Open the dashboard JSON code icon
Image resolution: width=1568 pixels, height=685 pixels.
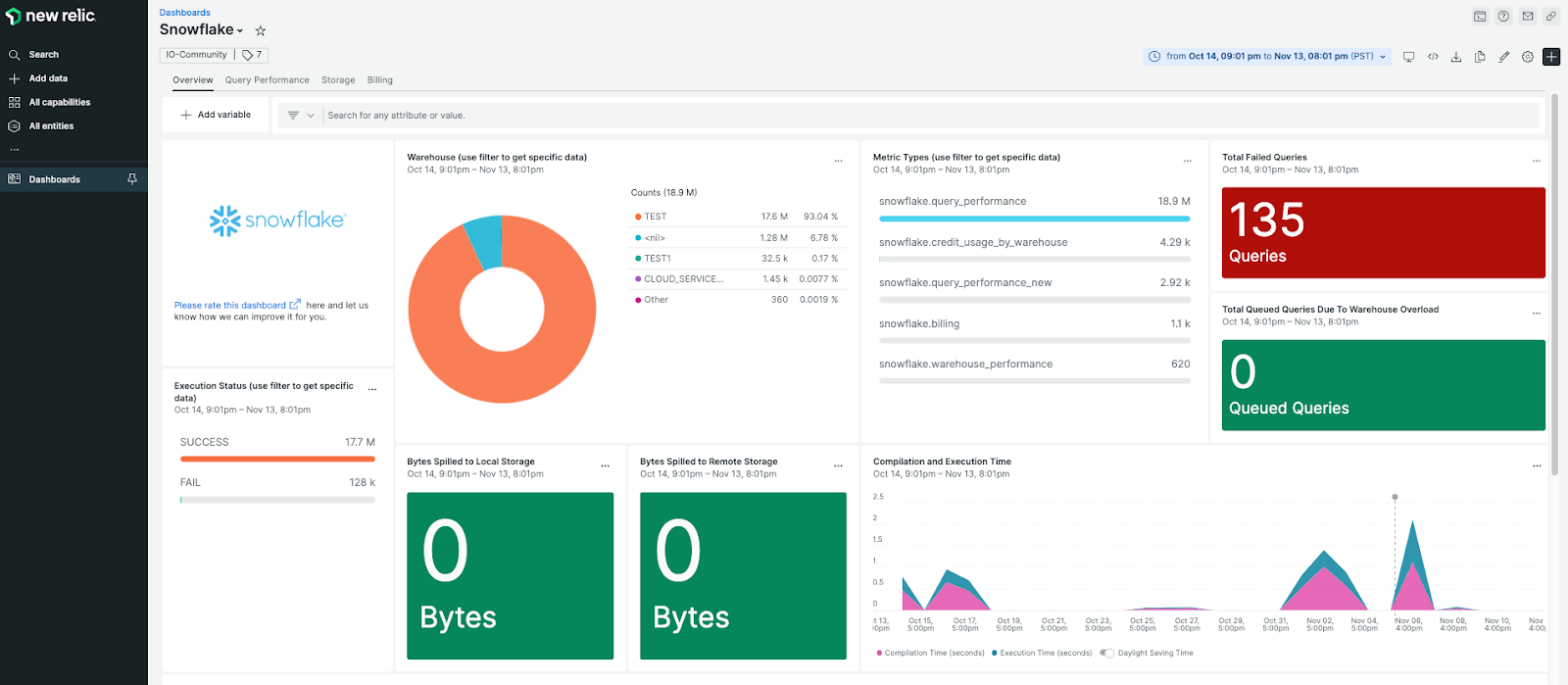[x=1433, y=57]
